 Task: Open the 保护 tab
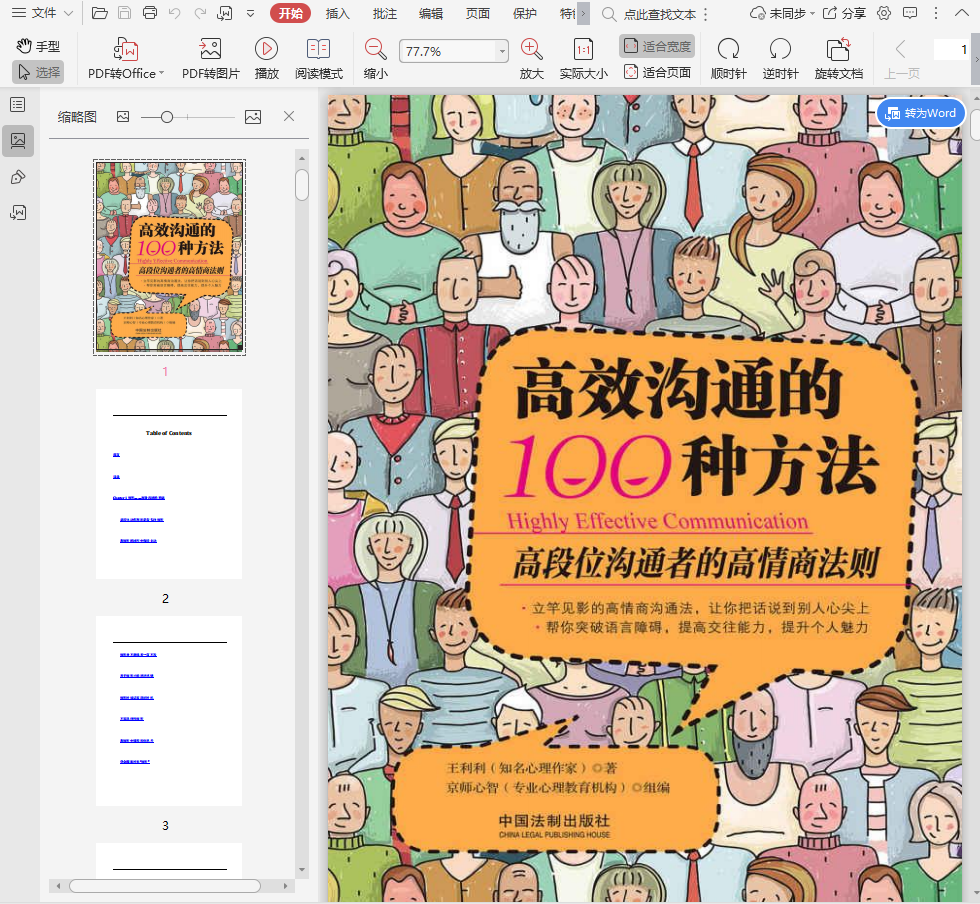coord(524,14)
